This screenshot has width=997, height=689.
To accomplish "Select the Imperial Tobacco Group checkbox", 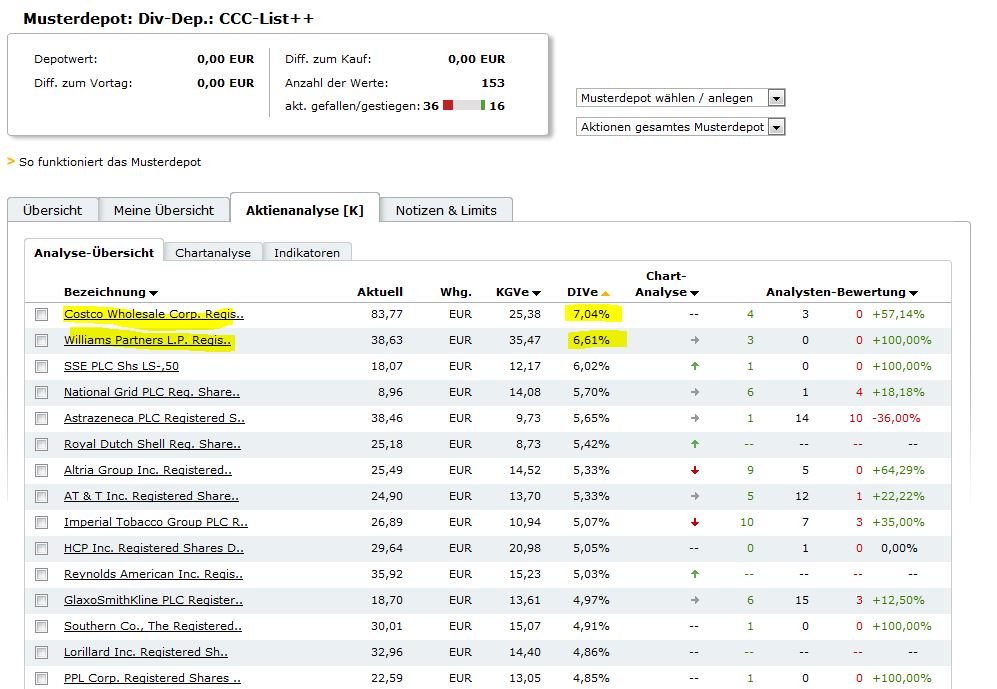I will 41,522.
